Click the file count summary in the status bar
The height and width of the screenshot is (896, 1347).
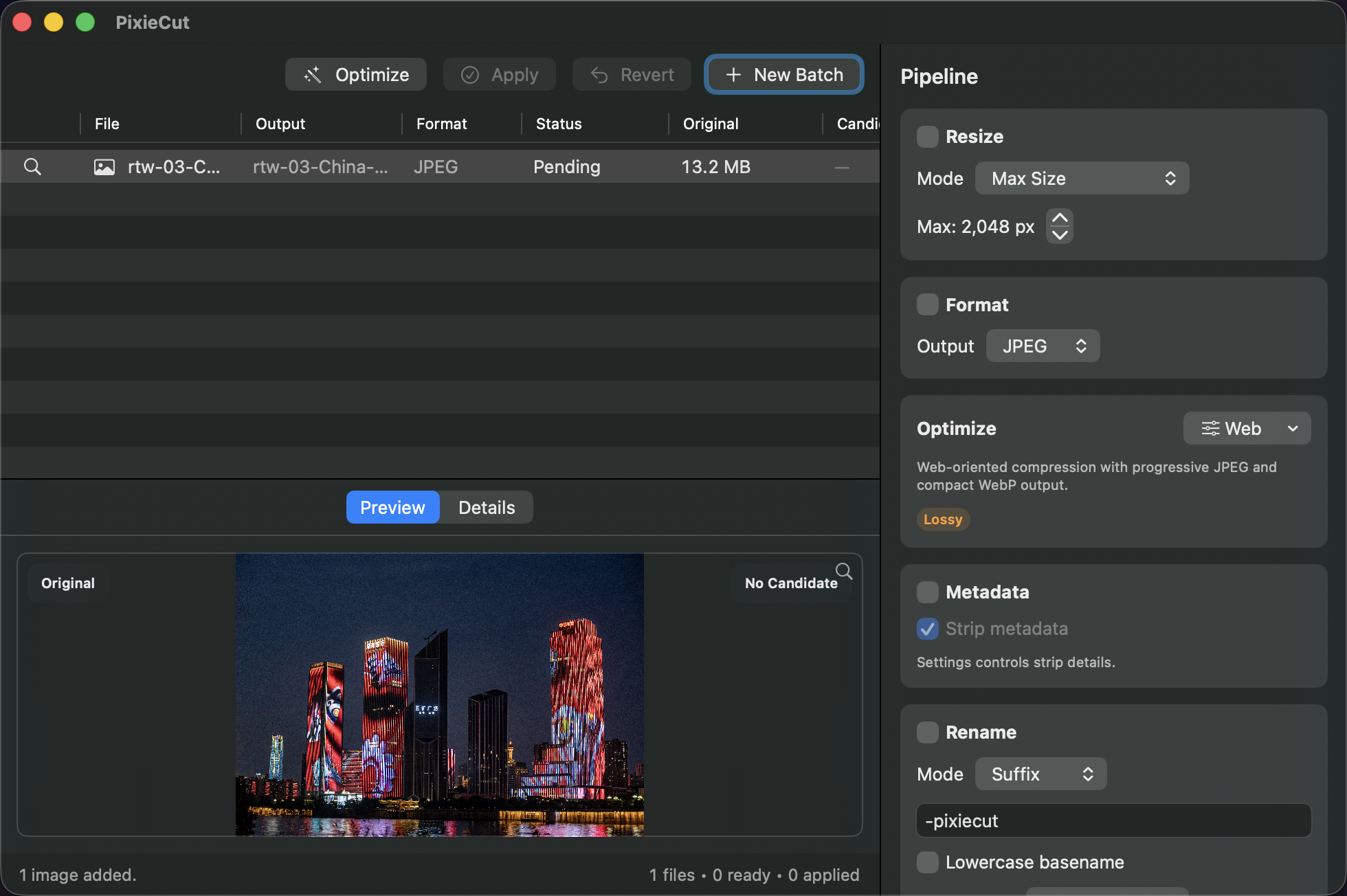click(x=754, y=875)
